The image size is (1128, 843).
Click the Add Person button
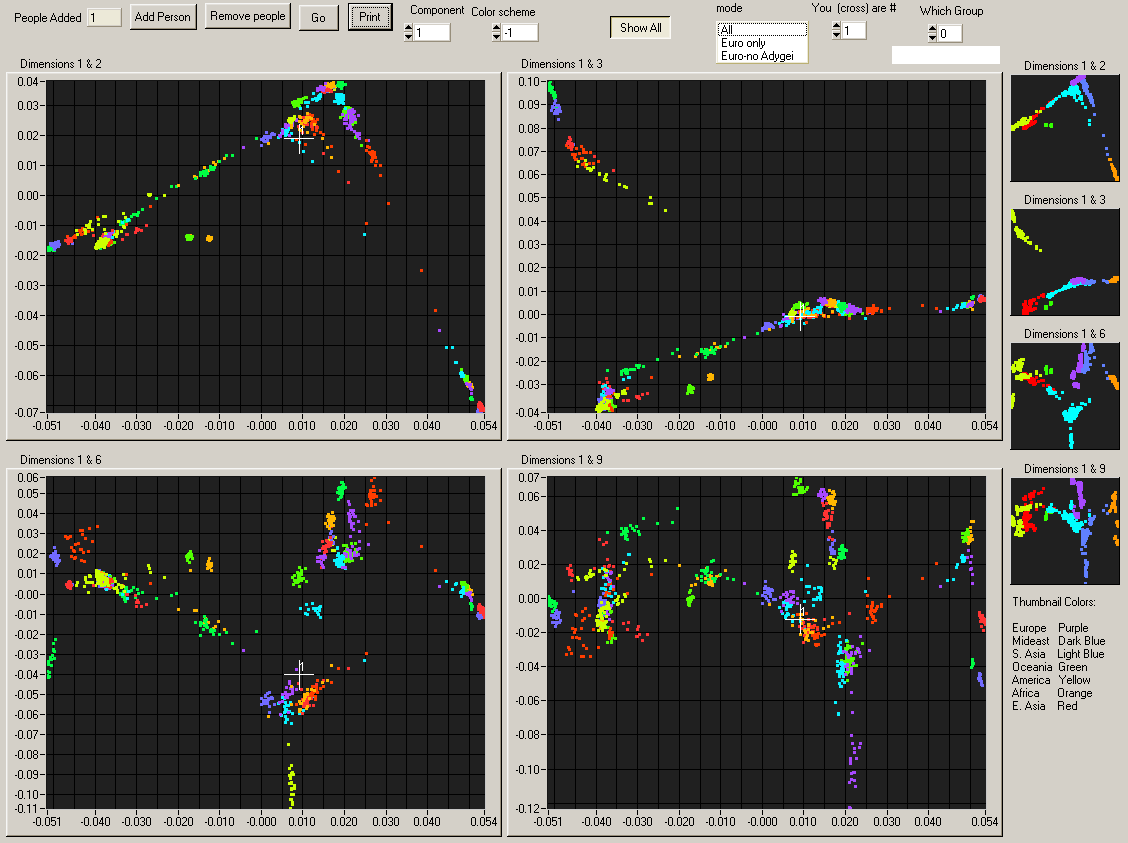point(163,17)
